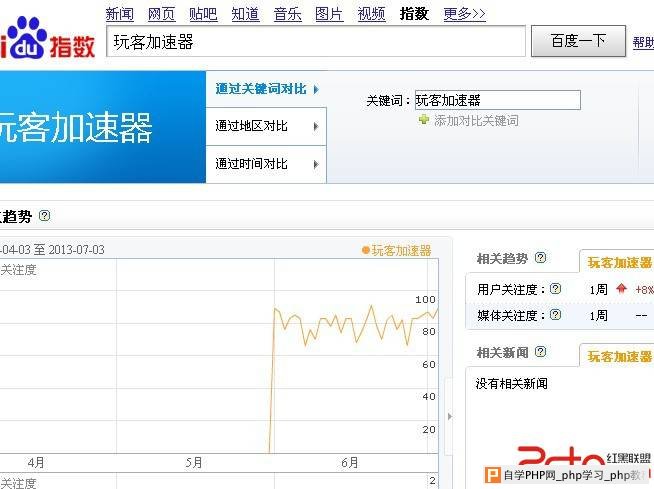The image size is (654, 489).
Task: Collapse the chart side panel arrow
Action: click(x=450, y=416)
